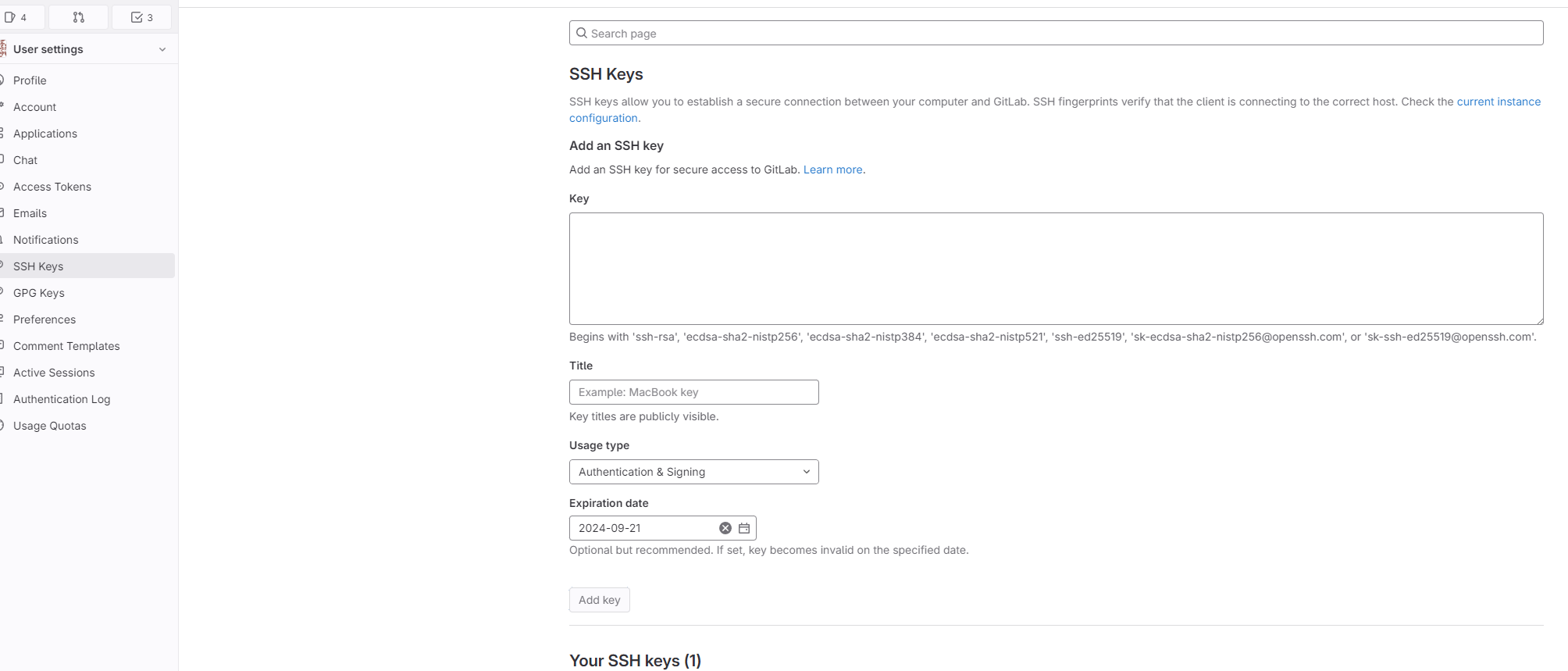Screen dimensions: 1568x671
Task: Clear the expiration date with the X icon
Action: click(725, 528)
